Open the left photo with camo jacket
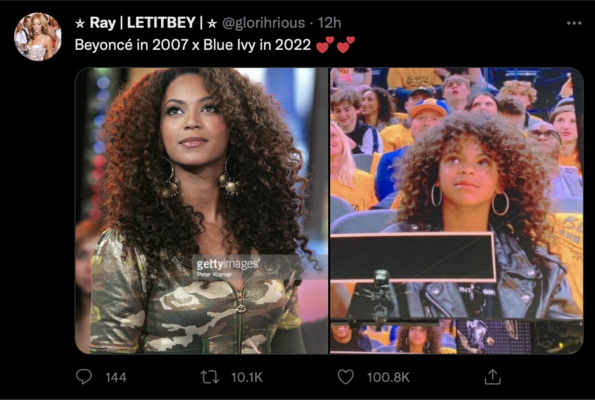This screenshot has height=400, width=595. (x=201, y=211)
